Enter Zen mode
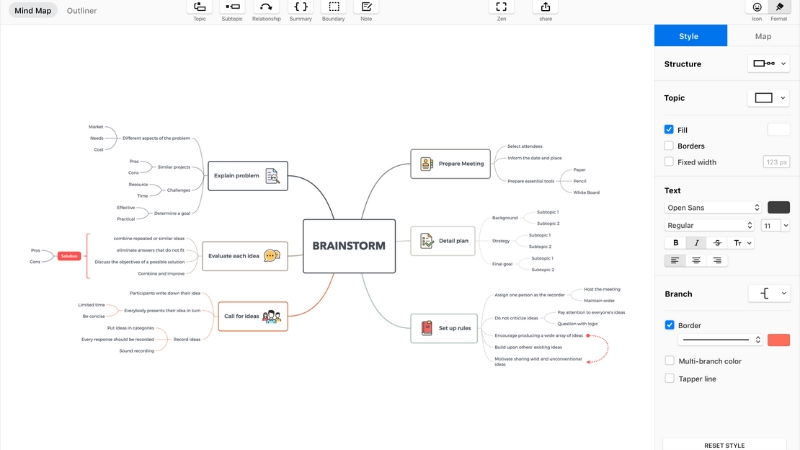The height and width of the screenshot is (450, 800). tap(501, 8)
